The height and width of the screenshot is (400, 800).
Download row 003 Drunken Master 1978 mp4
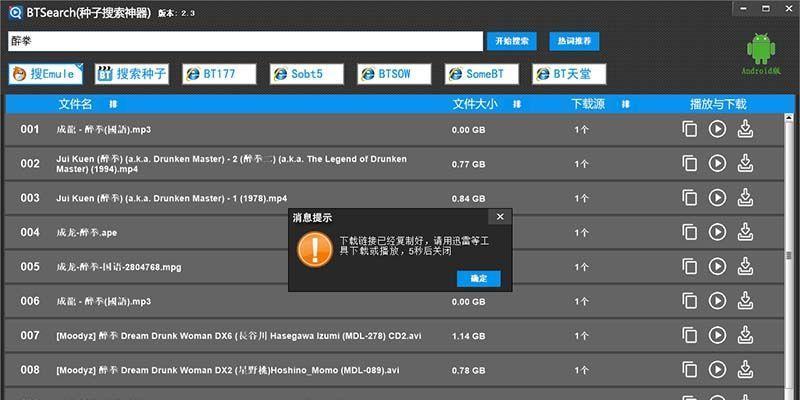(745, 197)
